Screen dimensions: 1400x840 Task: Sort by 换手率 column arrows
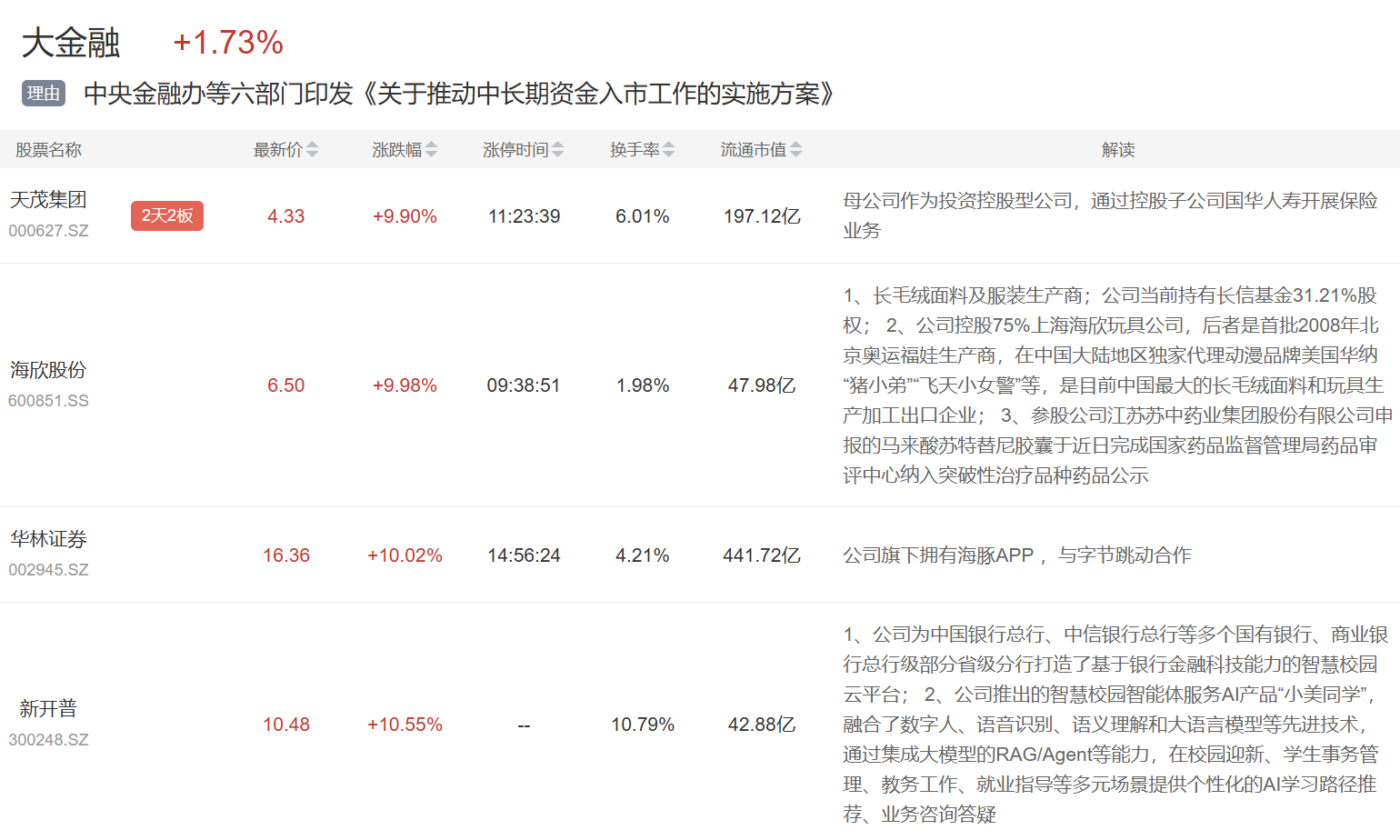(x=668, y=150)
